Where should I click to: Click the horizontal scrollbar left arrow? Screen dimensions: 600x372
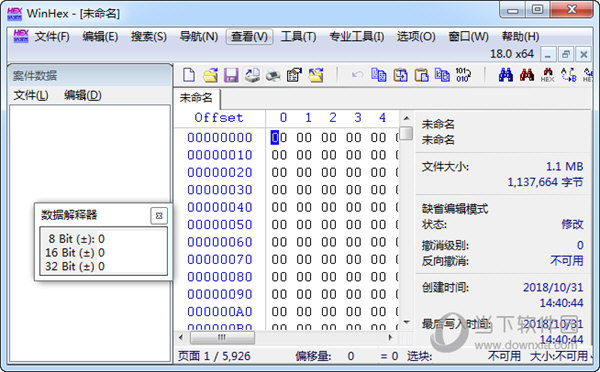[181, 338]
